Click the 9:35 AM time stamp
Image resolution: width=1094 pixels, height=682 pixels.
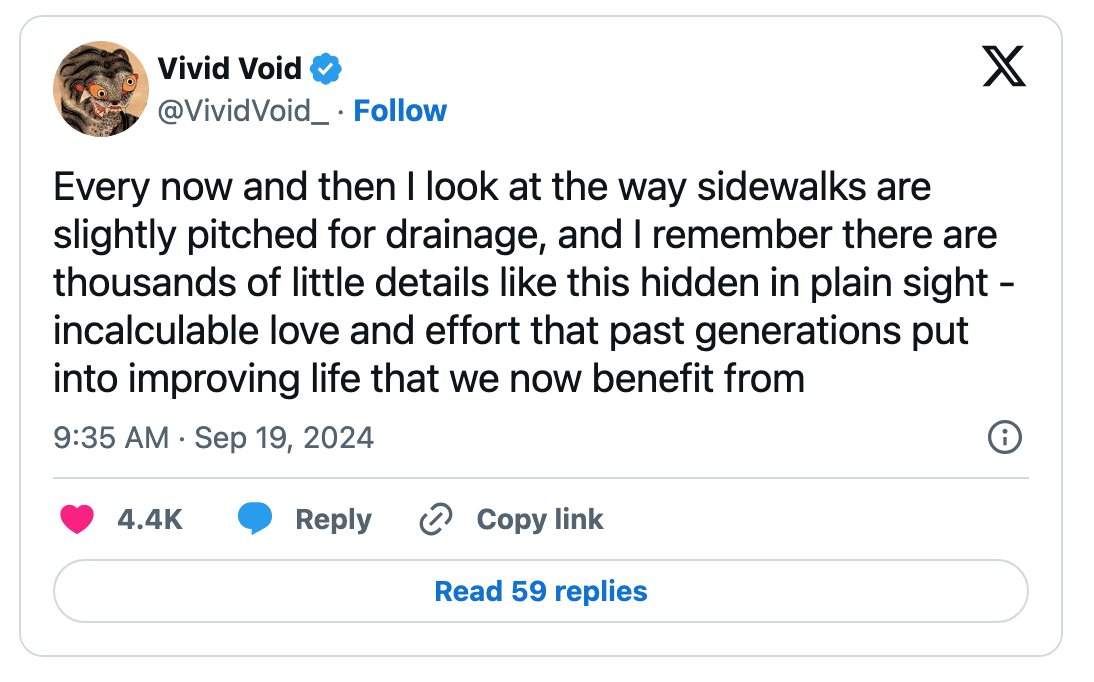click(111, 438)
